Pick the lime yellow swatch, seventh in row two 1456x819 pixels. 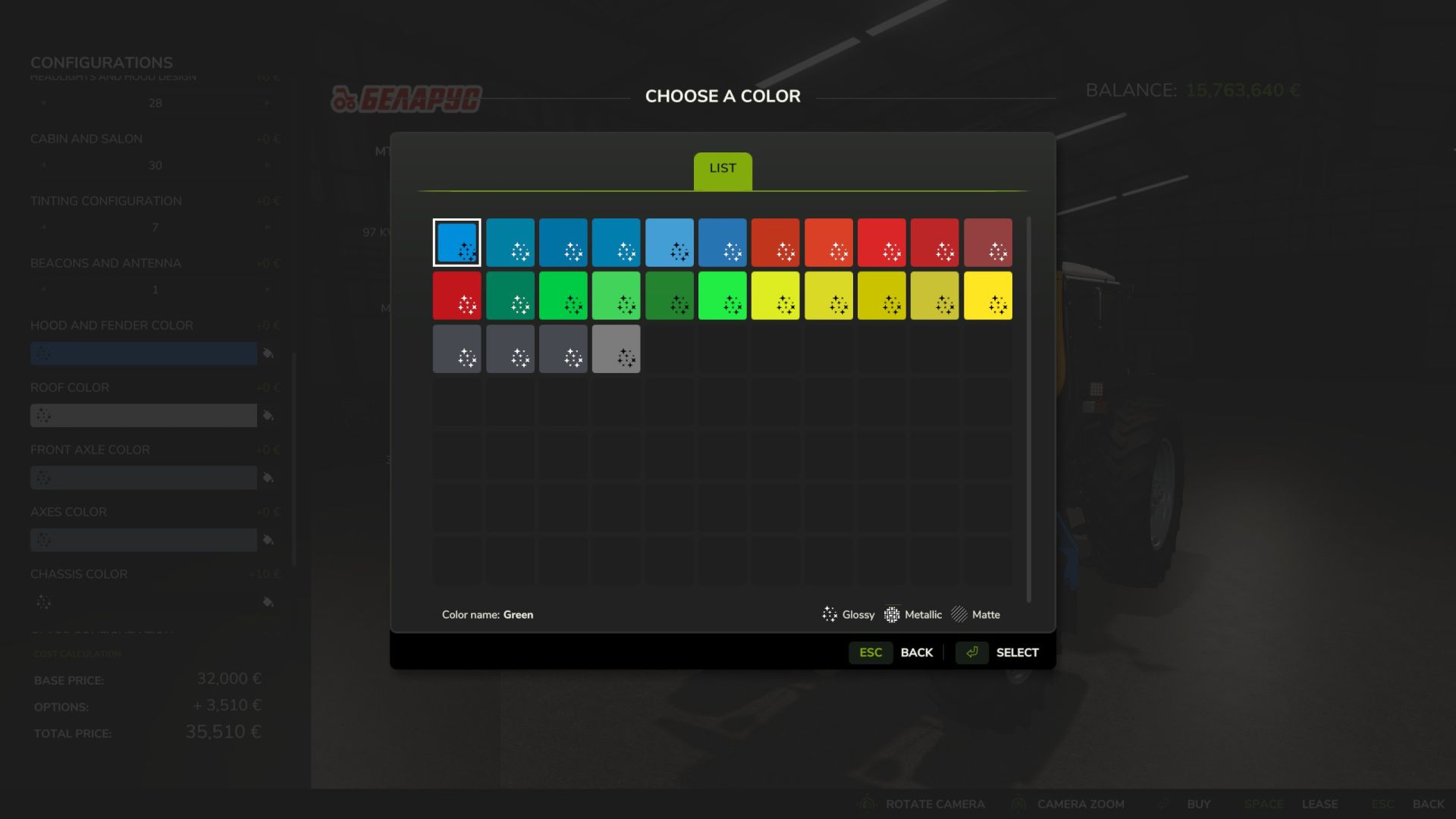coord(776,296)
